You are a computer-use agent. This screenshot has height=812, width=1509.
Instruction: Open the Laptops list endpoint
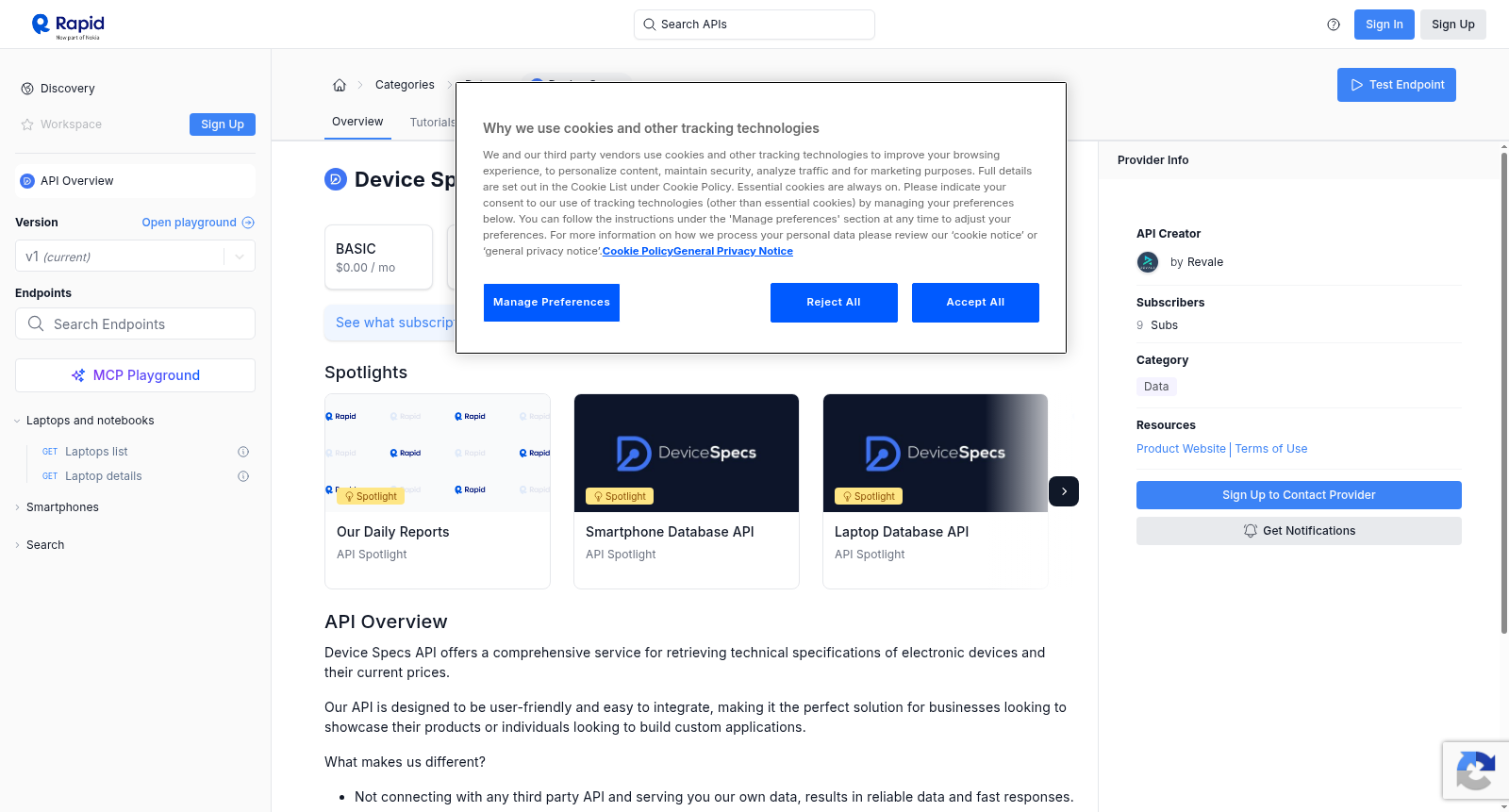(96, 452)
